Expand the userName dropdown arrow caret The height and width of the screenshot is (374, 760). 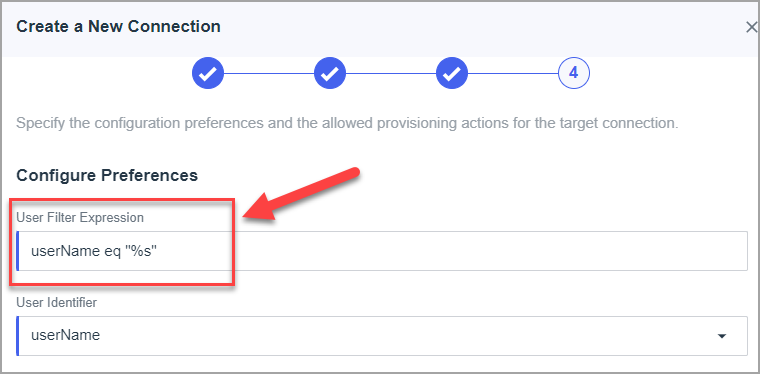click(722, 336)
